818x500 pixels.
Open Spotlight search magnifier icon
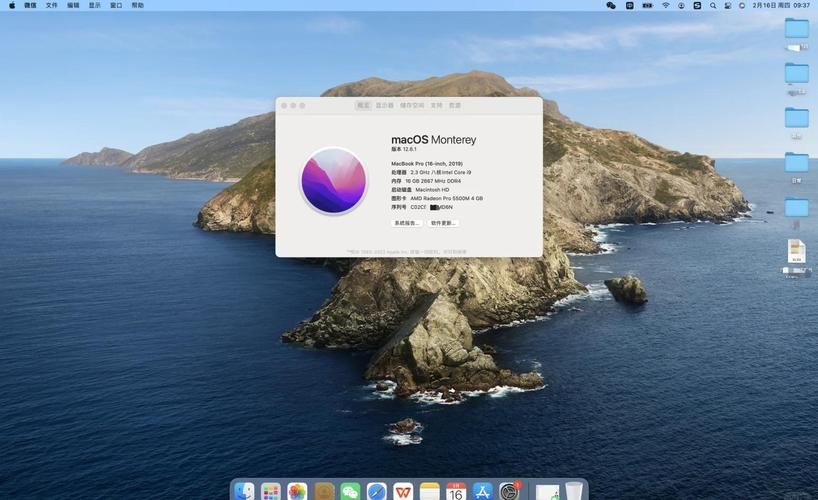coord(713,5)
